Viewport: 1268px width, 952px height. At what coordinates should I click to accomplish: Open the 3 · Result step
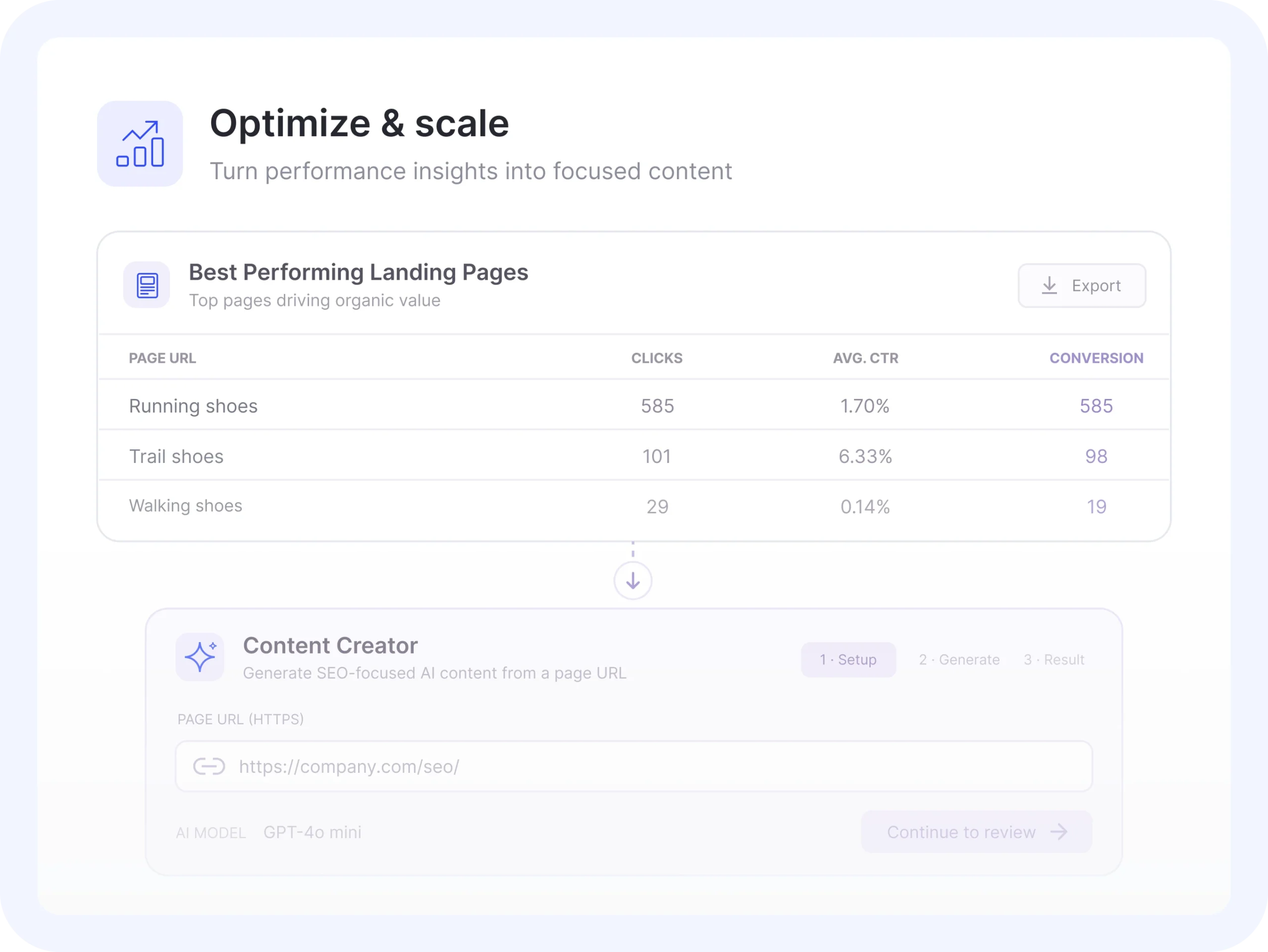point(1054,660)
